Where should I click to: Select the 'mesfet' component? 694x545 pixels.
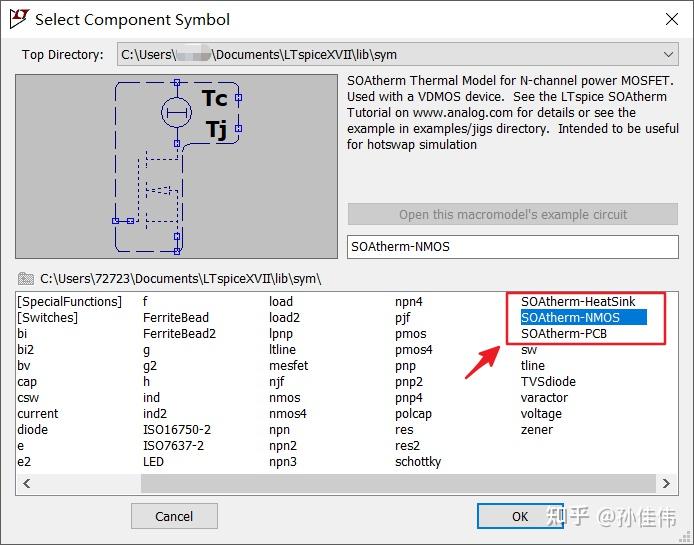[x=288, y=366]
